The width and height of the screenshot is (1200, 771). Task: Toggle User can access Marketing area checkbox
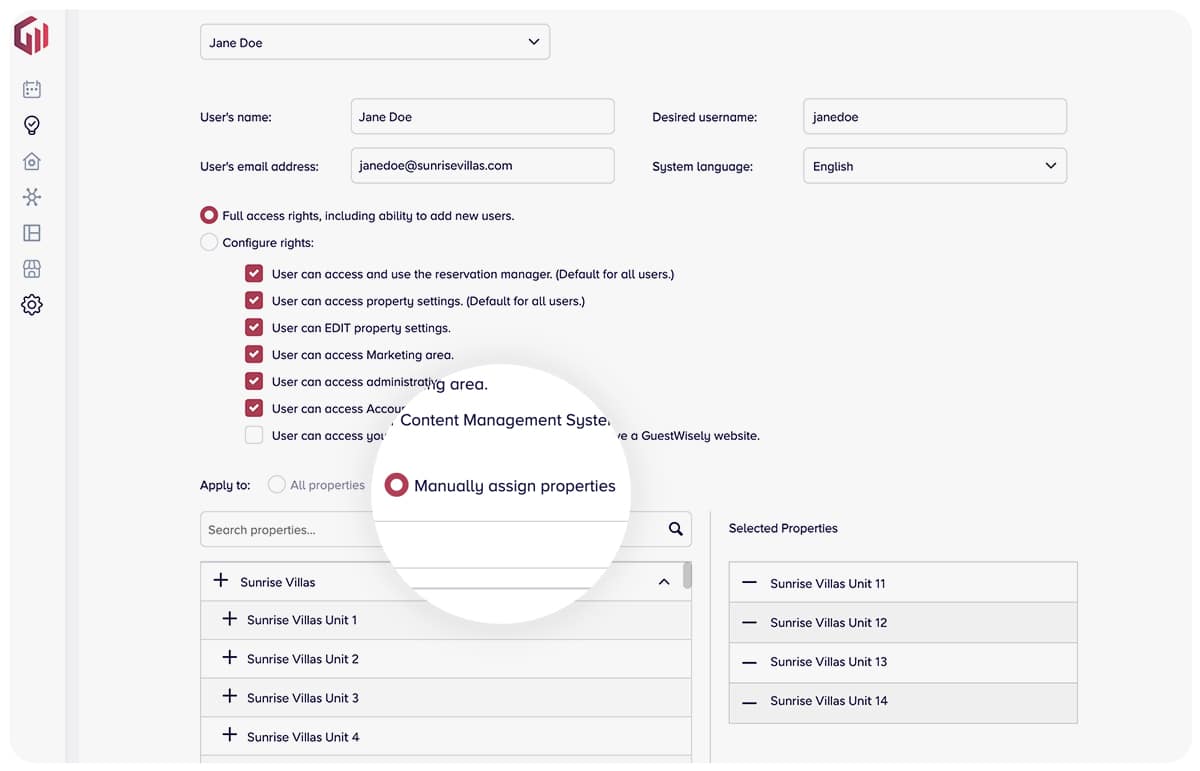[x=254, y=354]
